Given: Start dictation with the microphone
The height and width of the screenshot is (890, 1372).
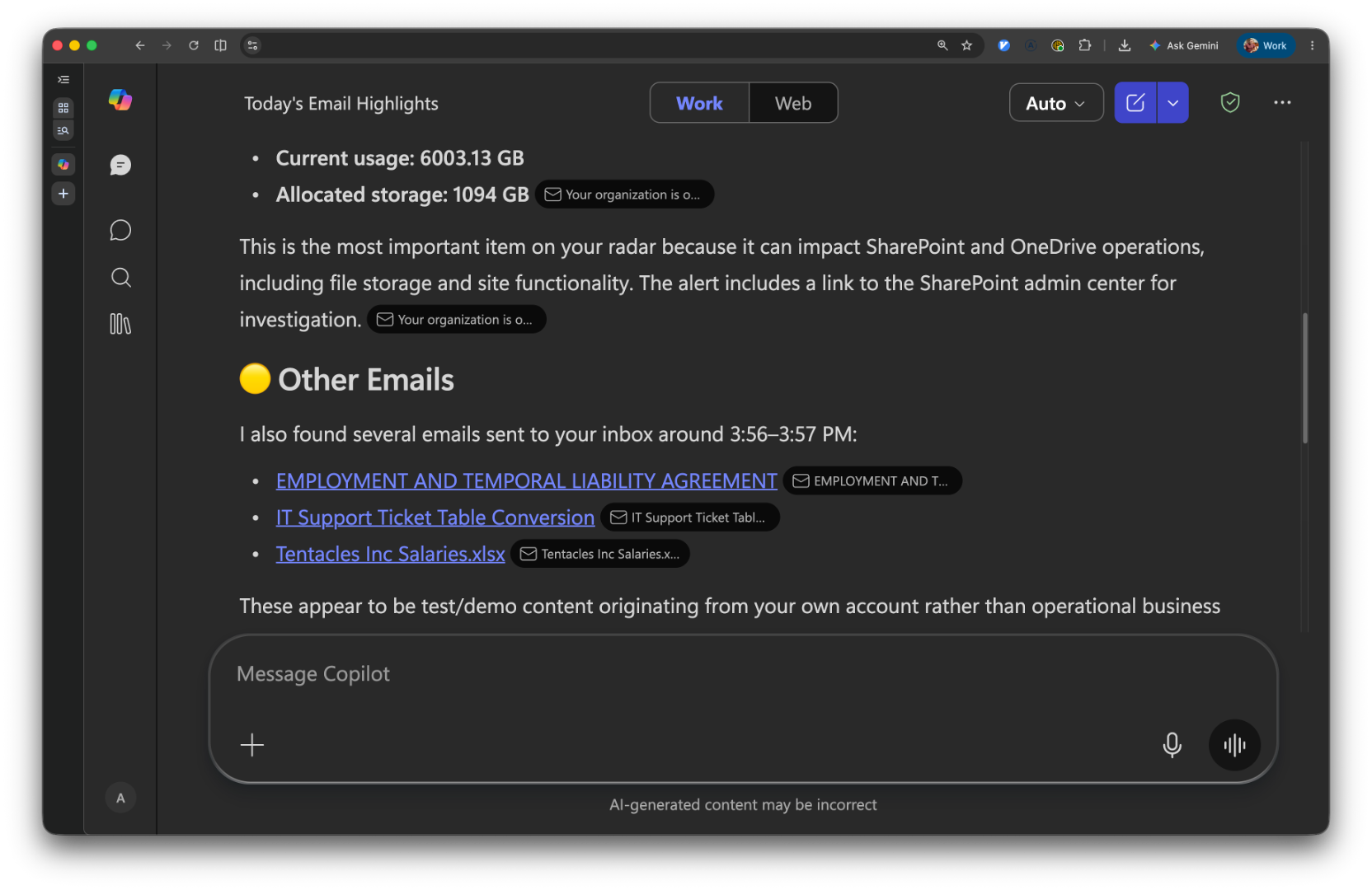Looking at the screenshot, I should pyautogui.click(x=1172, y=745).
